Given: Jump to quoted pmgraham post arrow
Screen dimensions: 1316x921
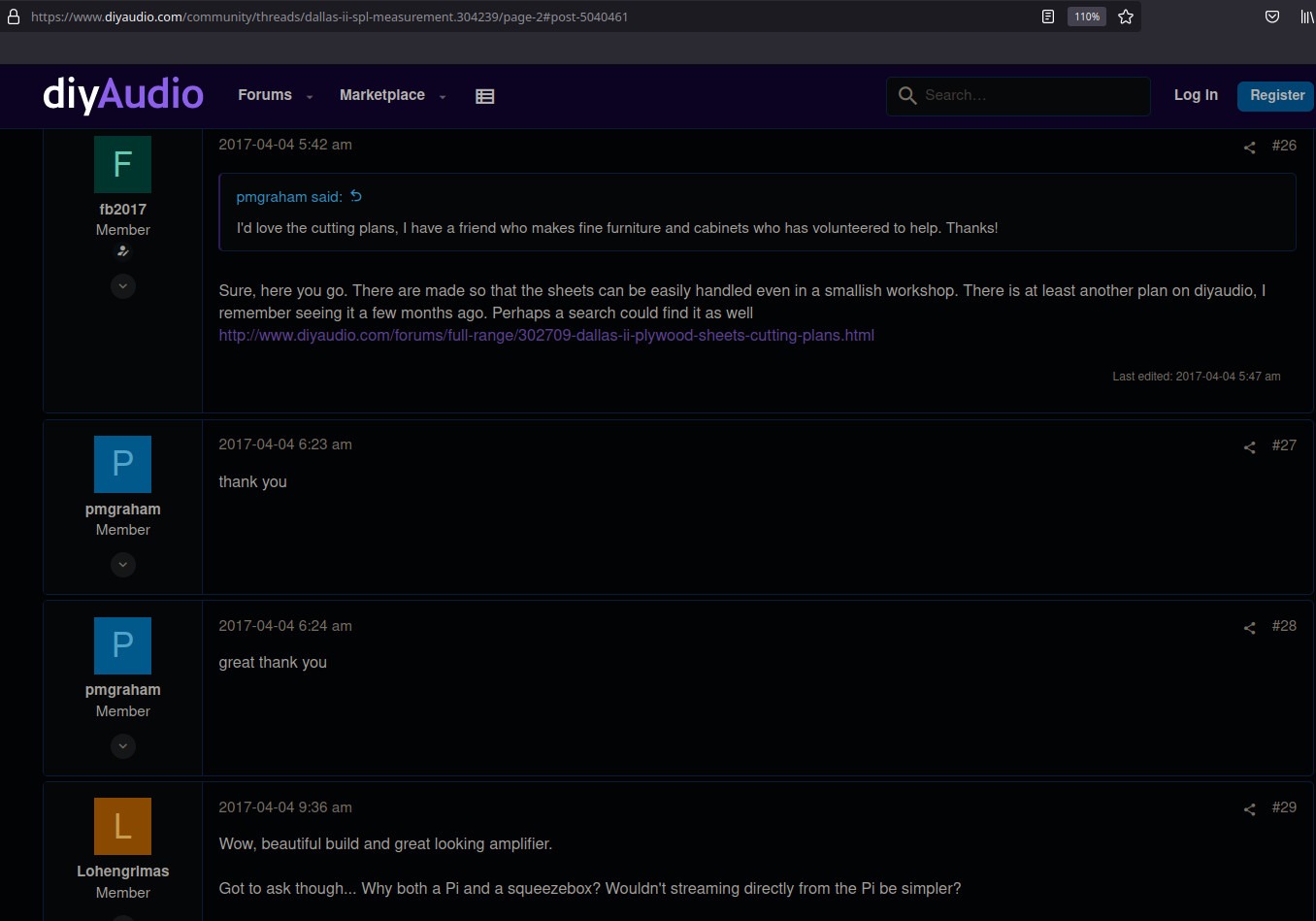Looking at the screenshot, I should (x=356, y=196).
